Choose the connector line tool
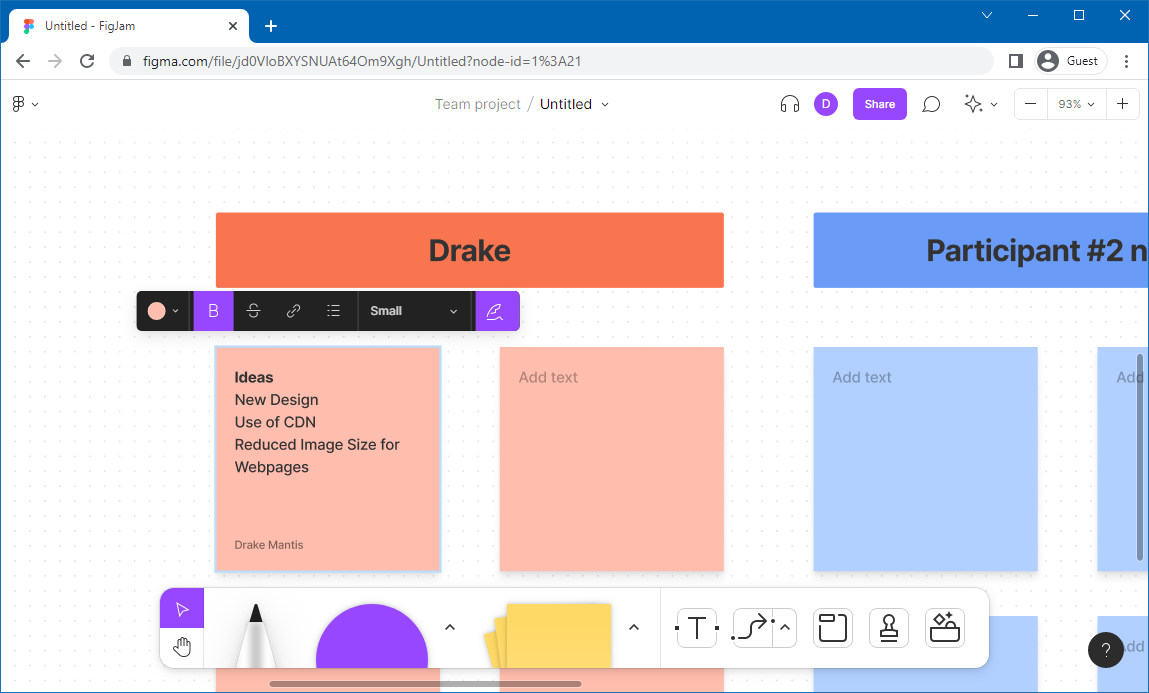Viewport: 1149px width, 693px height. click(x=752, y=628)
